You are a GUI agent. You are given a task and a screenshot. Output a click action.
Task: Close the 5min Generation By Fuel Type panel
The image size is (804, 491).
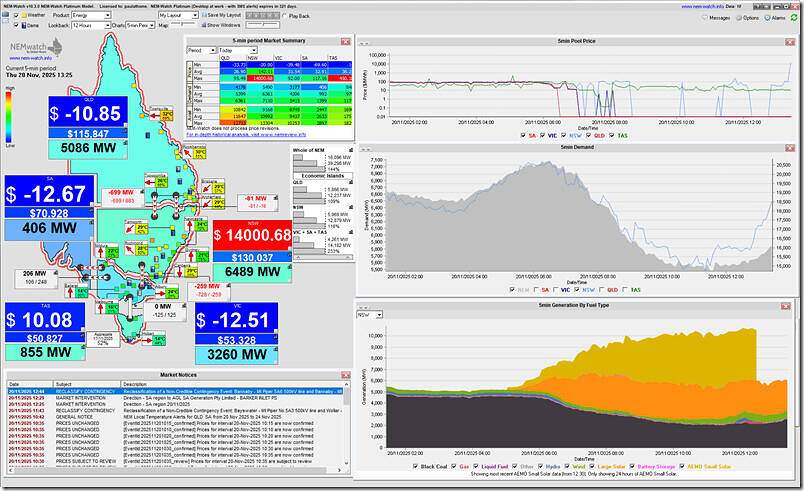(x=786, y=306)
